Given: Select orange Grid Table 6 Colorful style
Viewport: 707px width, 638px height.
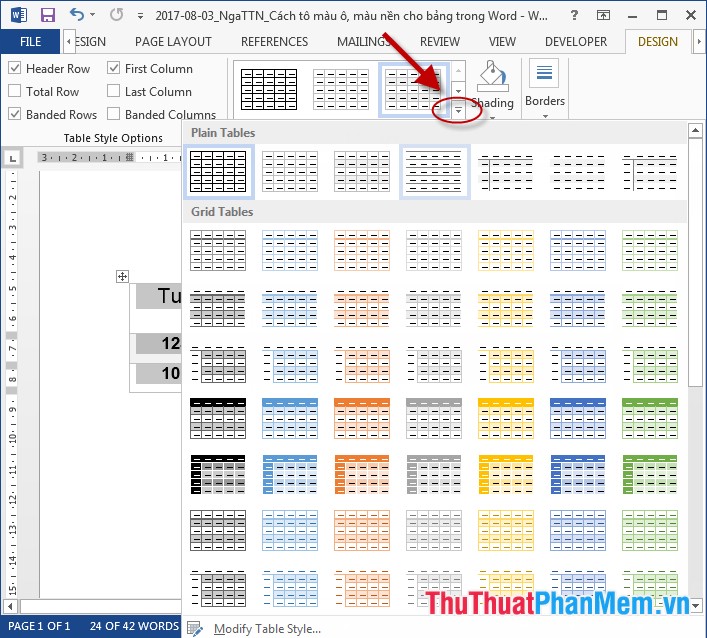Looking at the screenshot, I should point(362,531).
